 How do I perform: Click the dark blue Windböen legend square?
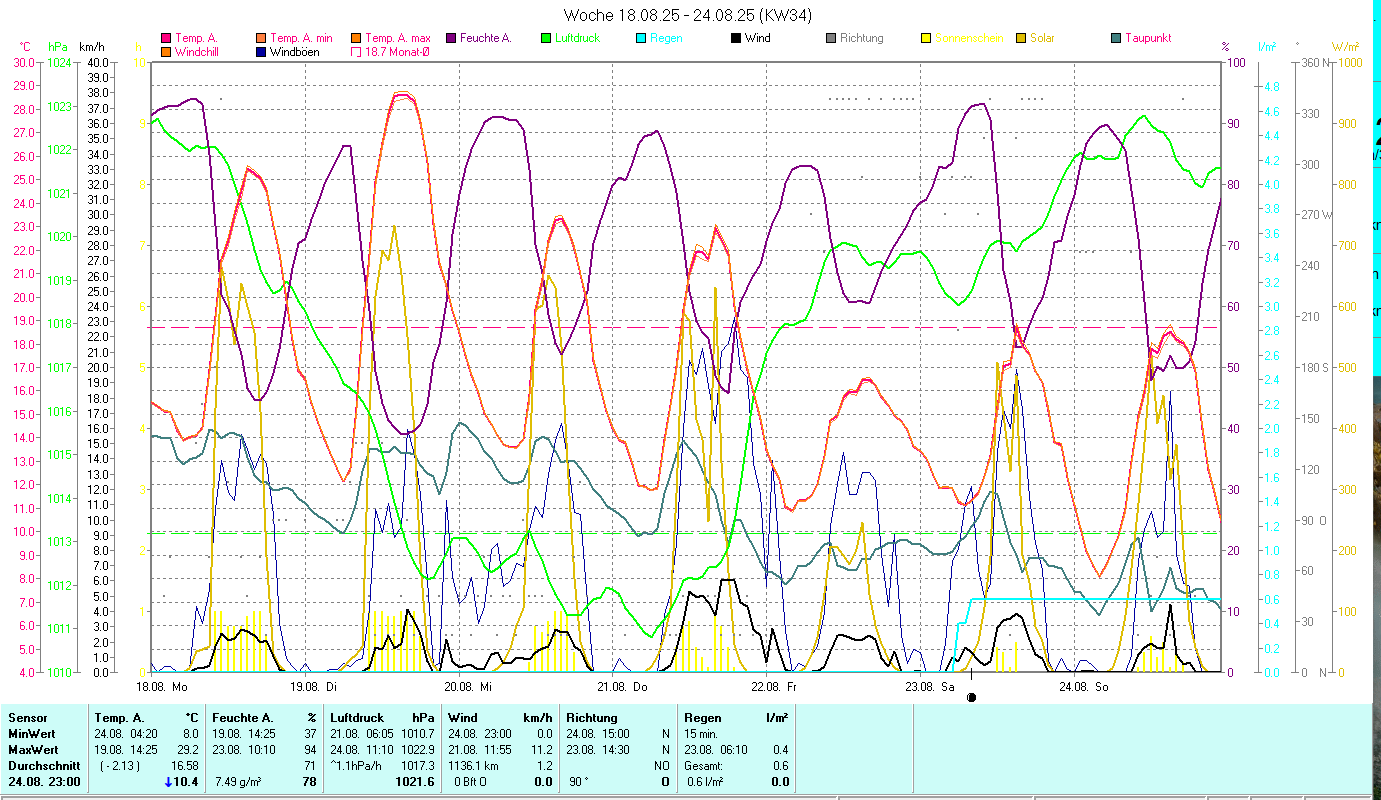(261, 51)
